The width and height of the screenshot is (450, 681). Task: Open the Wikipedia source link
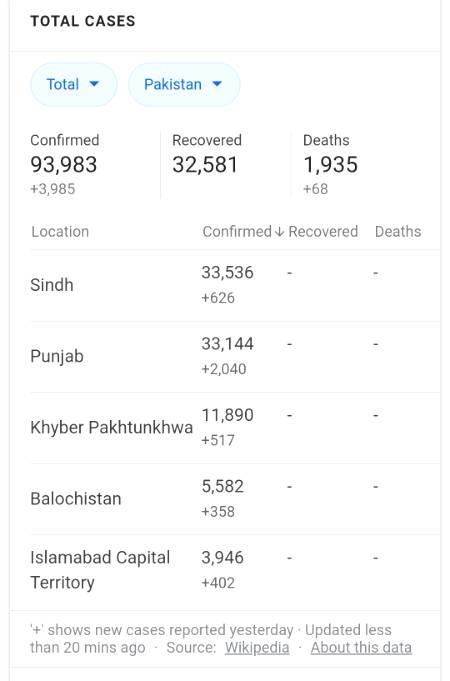(x=257, y=648)
